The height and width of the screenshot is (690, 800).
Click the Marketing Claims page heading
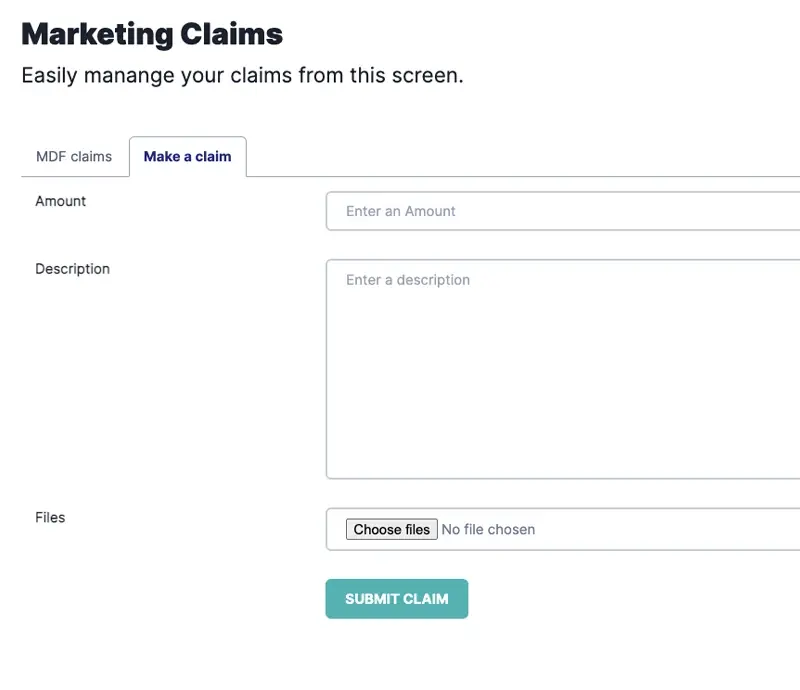152,34
